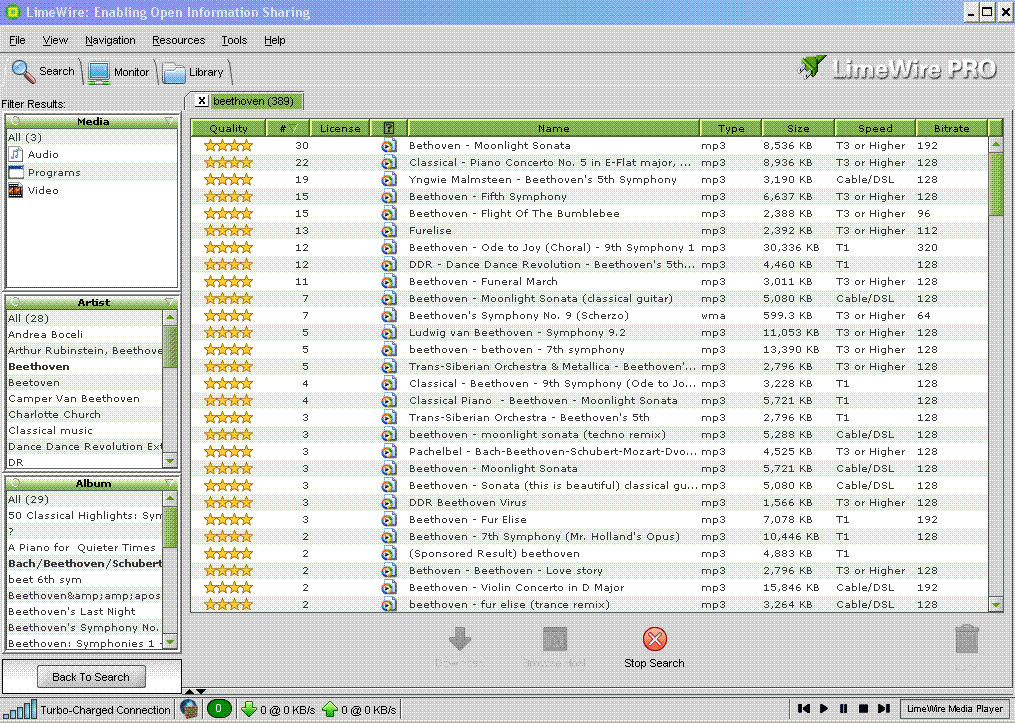Image resolution: width=1015 pixels, height=723 pixels.
Task: Switch to the Monitor tab
Action: coord(119,72)
